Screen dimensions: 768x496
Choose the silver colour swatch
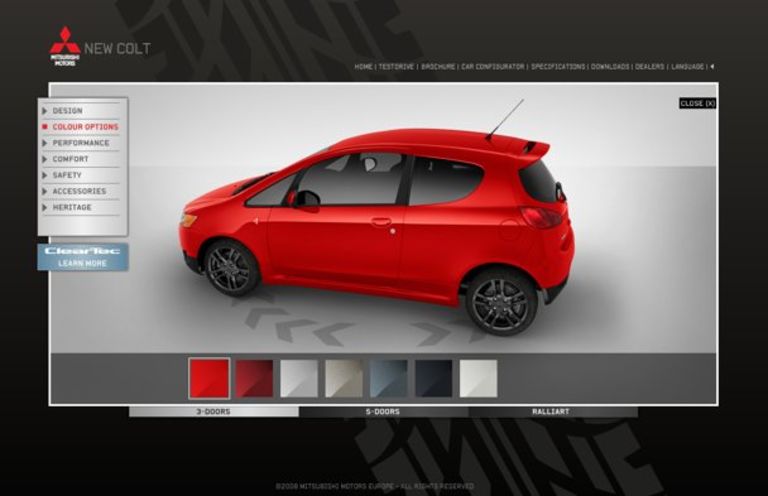(299, 378)
